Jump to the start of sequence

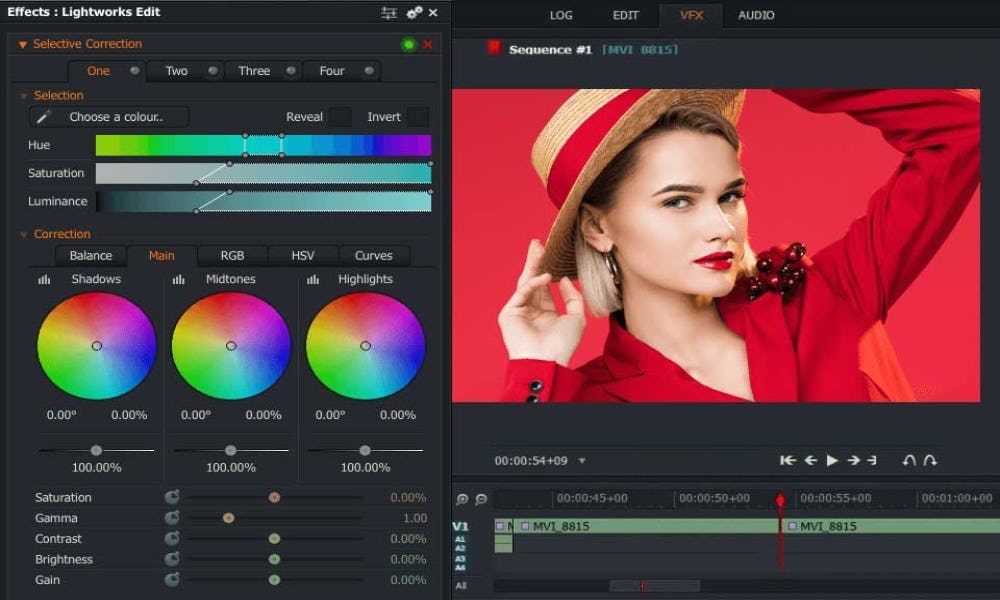[x=788, y=461]
